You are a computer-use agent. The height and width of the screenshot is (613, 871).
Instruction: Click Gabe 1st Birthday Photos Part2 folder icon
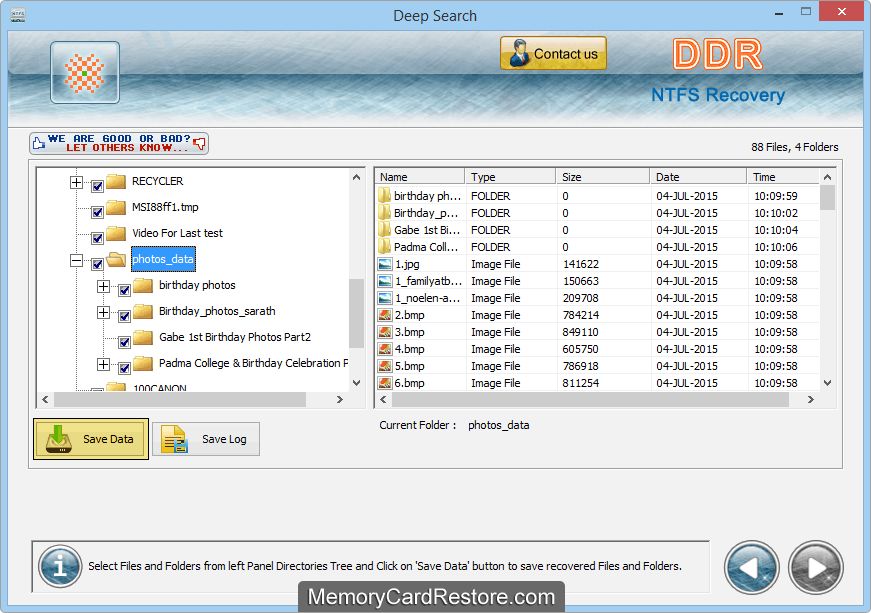click(x=143, y=337)
